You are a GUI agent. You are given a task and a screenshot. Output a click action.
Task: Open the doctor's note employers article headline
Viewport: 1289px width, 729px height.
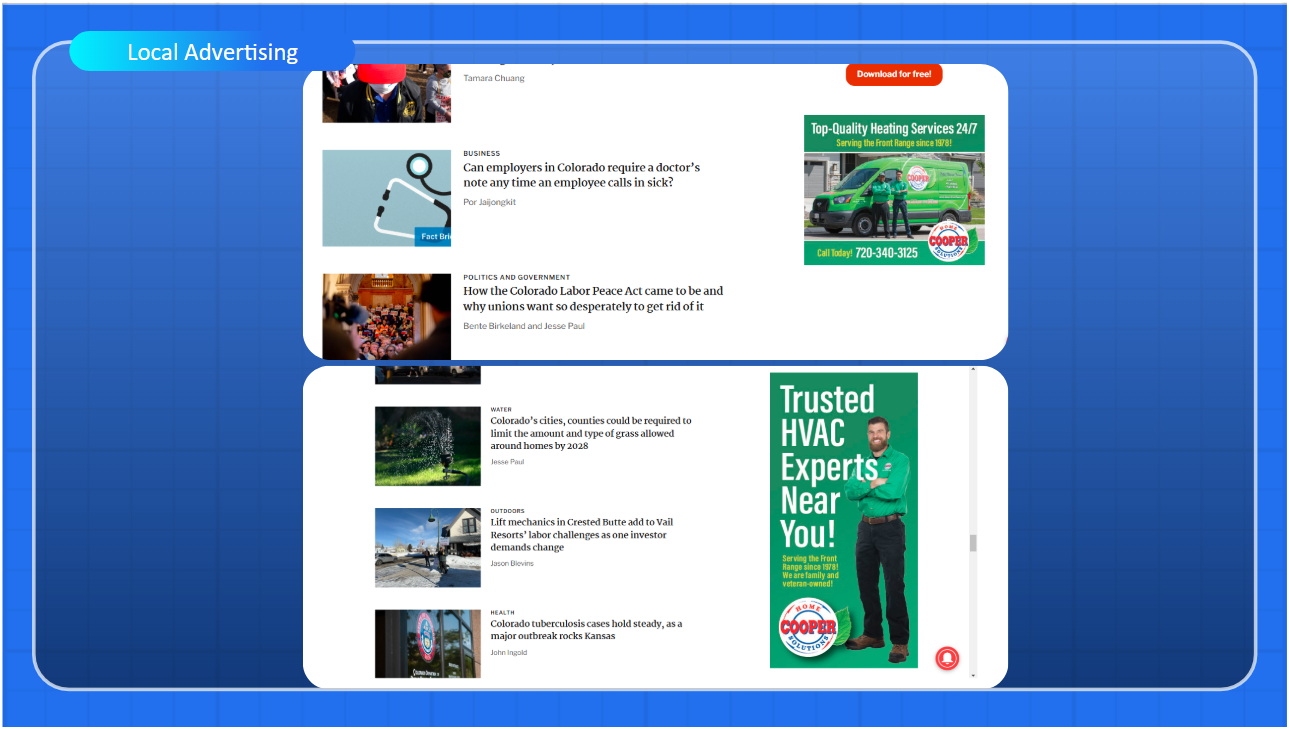point(581,175)
